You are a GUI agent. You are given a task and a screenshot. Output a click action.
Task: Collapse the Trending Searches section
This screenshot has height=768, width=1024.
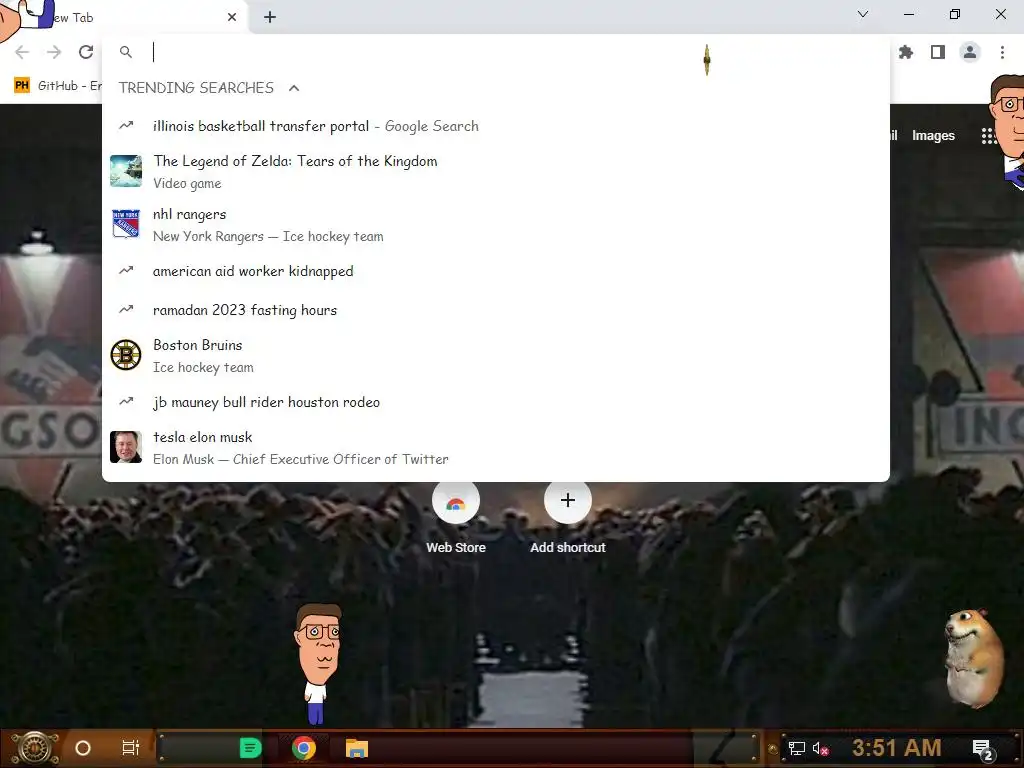pos(294,88)
